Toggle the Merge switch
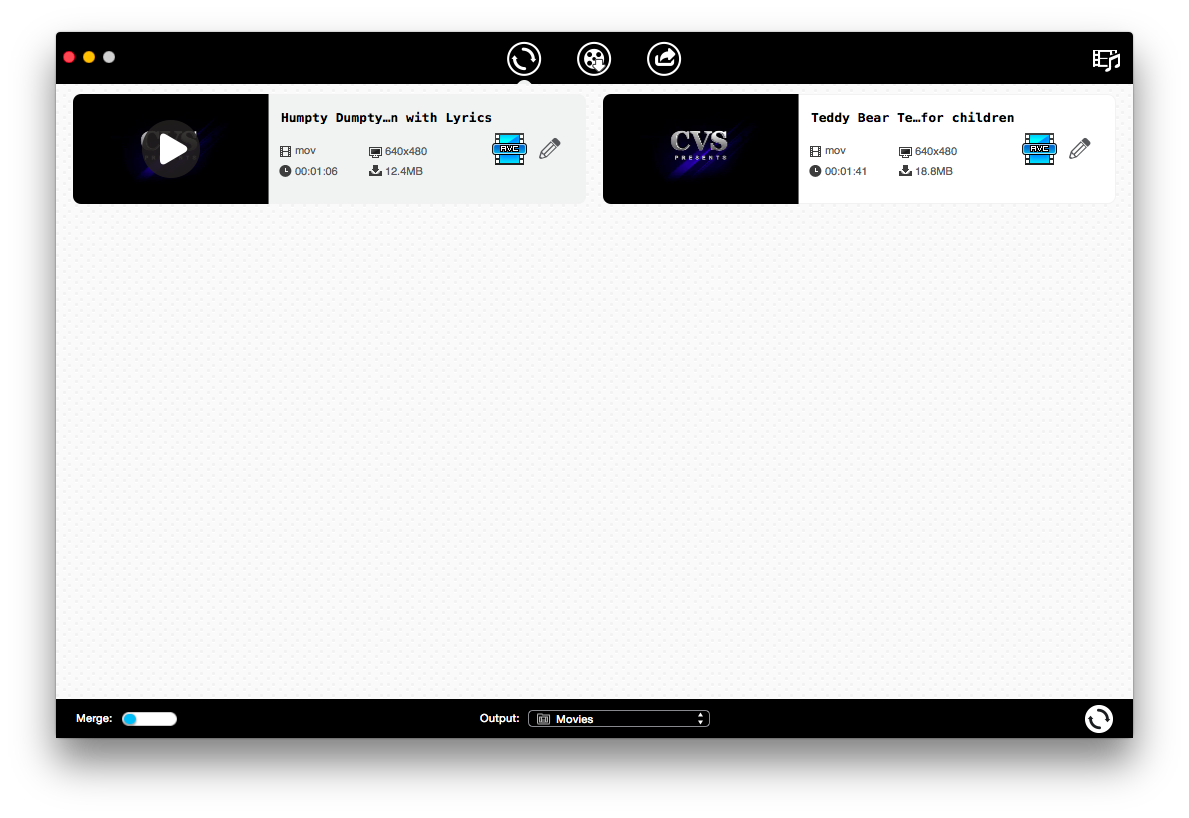The height and width of the screenshot is (818, 1189). (149, 719)
